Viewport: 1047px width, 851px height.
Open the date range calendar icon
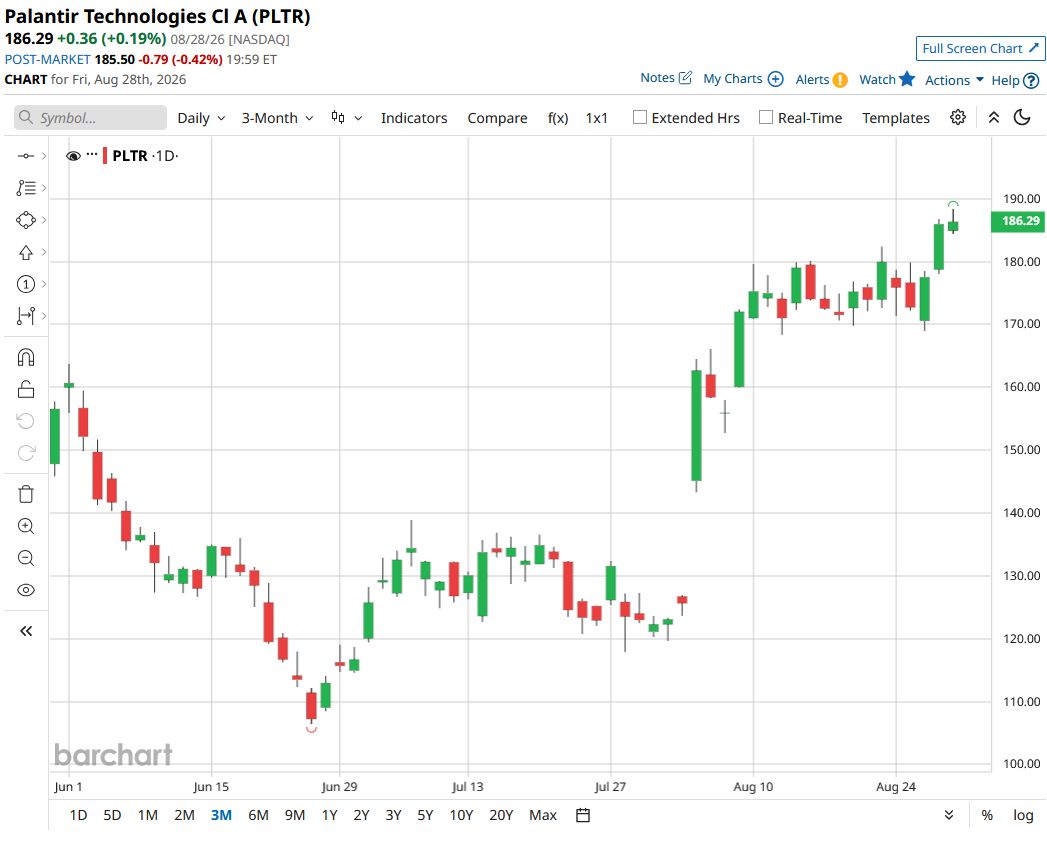pyautogui.click(x=583, y=815)
